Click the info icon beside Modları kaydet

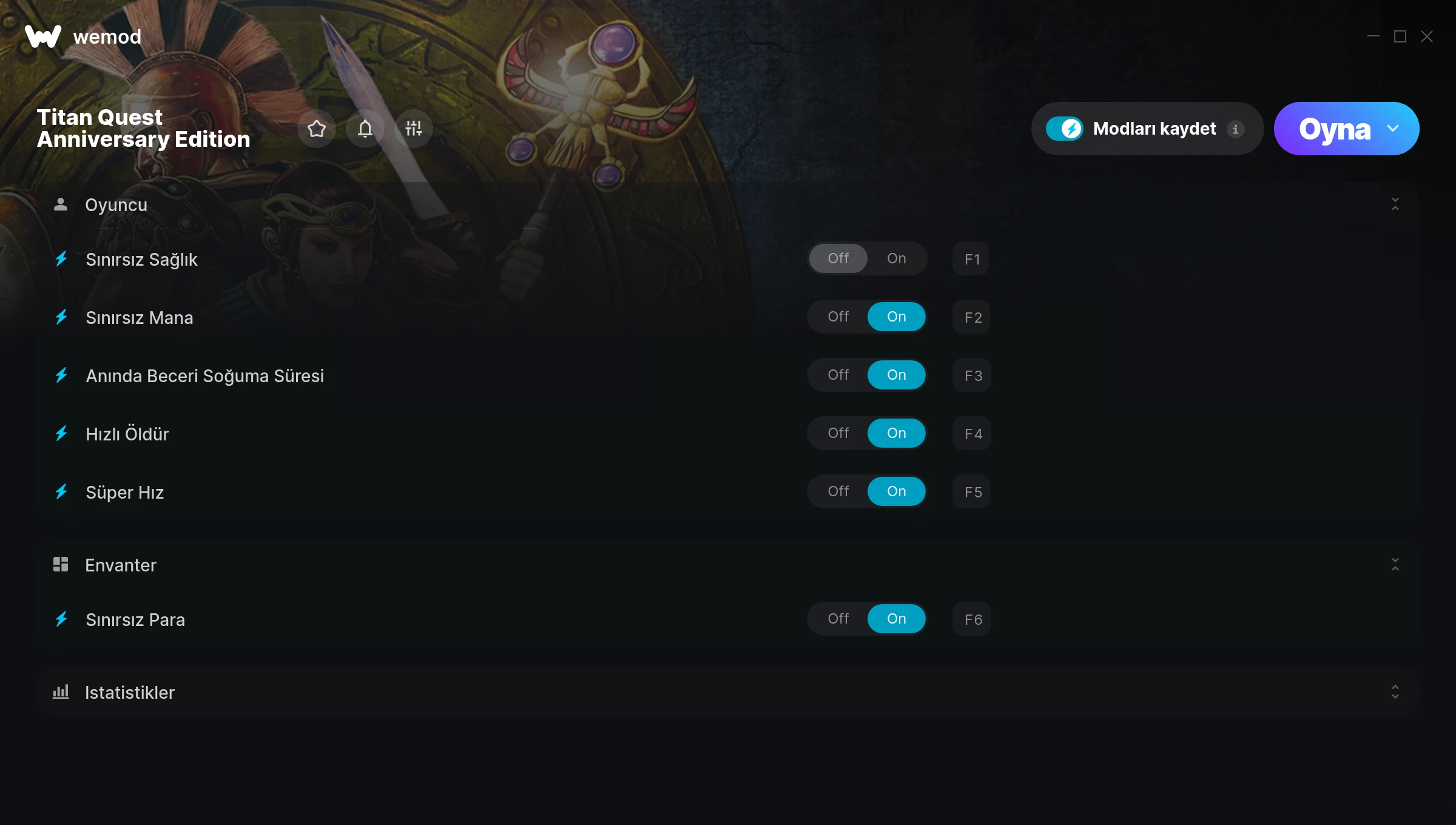tap(1236, 129)
